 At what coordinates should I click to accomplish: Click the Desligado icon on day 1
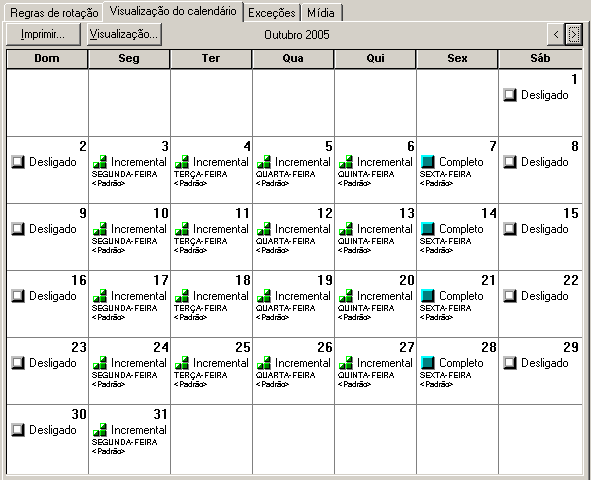510,95
